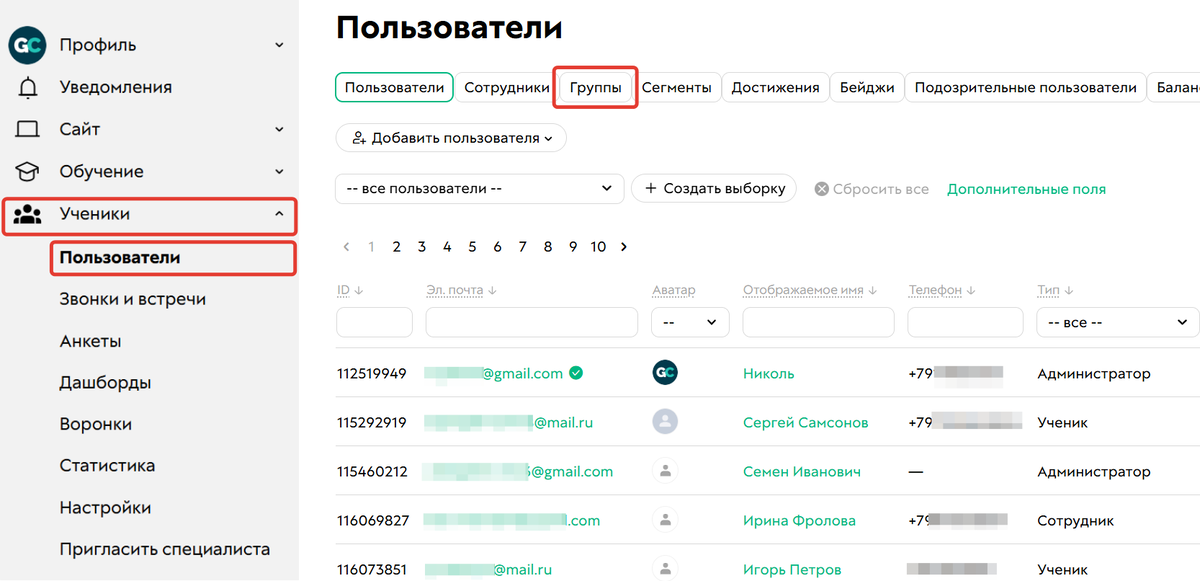Open the Аватар column filter dropdown
The height and width of the screenshot is (581, 1200).
click(690, 322)
